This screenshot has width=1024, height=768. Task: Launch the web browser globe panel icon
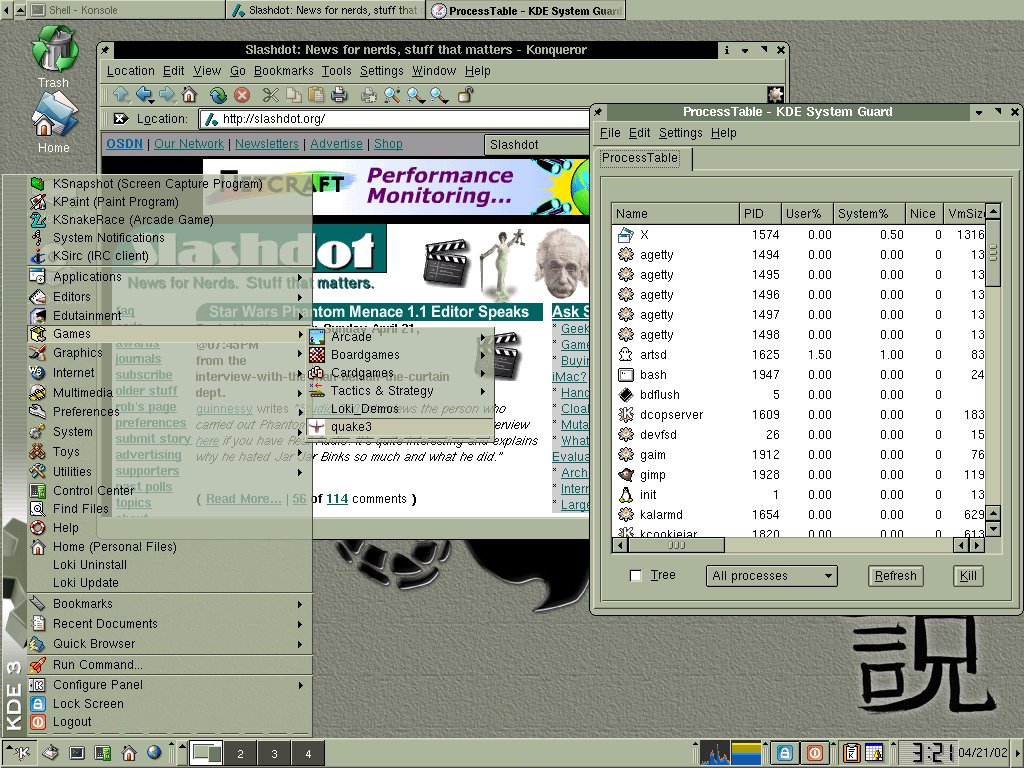154,753
